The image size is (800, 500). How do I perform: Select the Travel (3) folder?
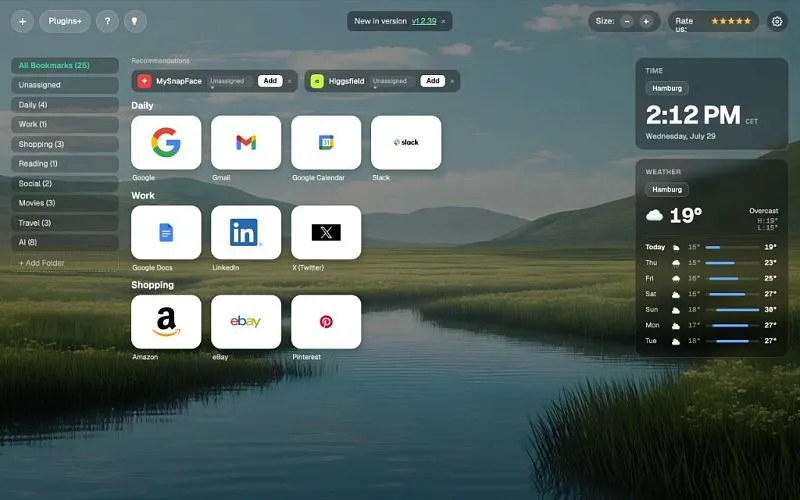click(x=65, y=222)
